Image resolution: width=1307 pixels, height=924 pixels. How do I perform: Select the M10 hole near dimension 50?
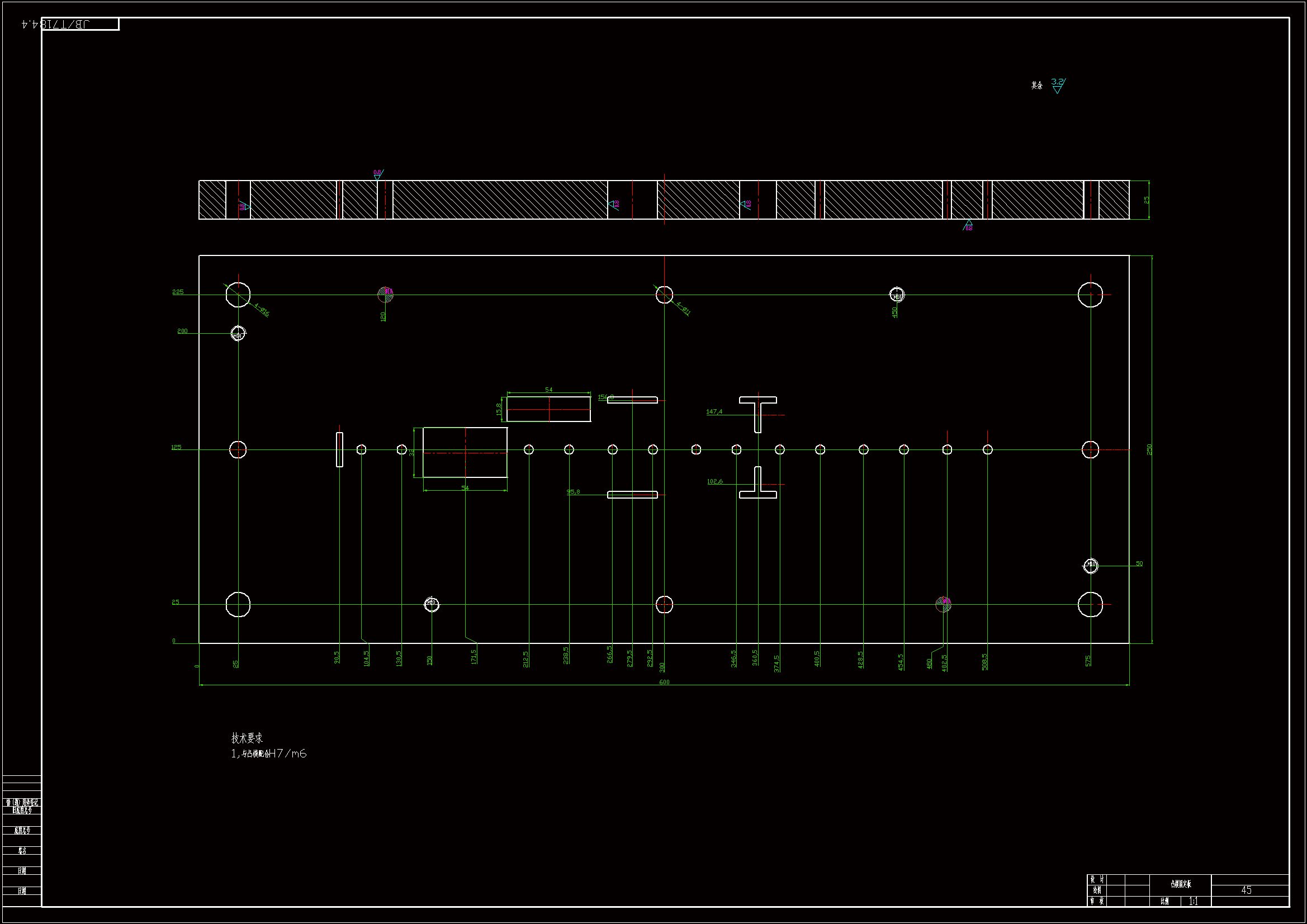pyautogui.click(x=1091, y=565)
